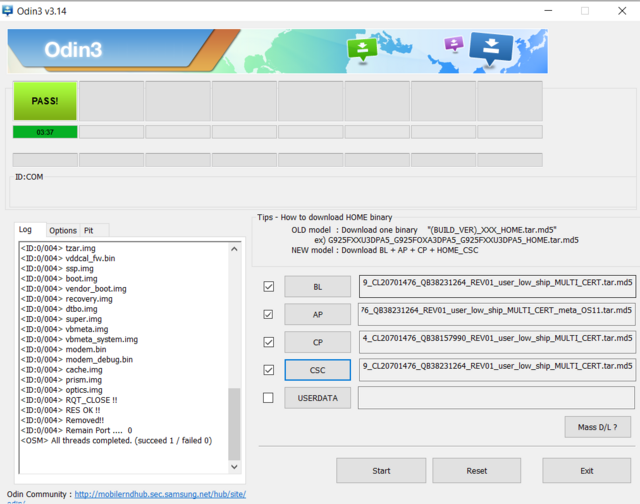Click the Reset button
This screenshot has width=640, height=504.
[x=477, y=471]
